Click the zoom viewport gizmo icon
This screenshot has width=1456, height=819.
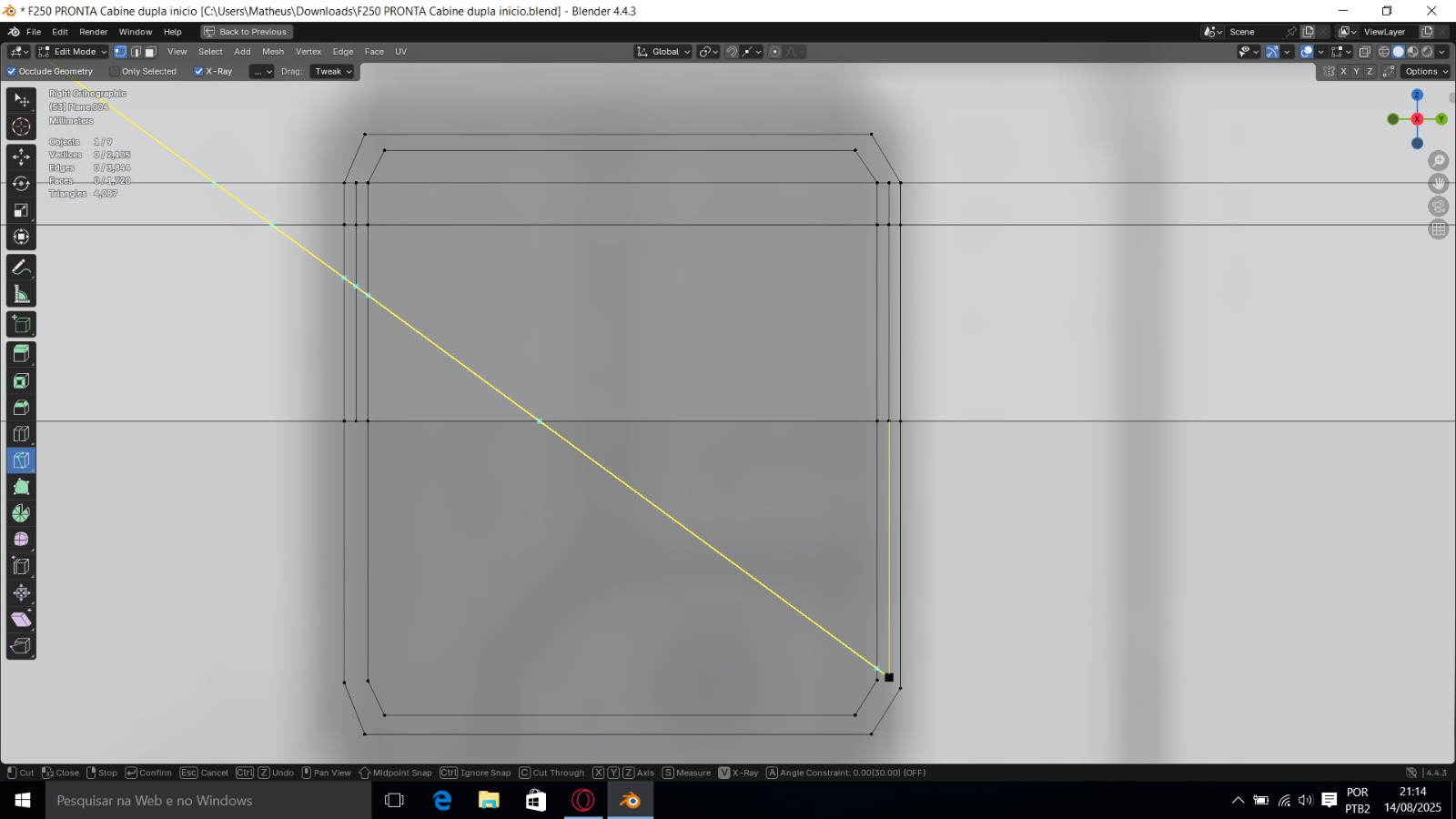1439,161
